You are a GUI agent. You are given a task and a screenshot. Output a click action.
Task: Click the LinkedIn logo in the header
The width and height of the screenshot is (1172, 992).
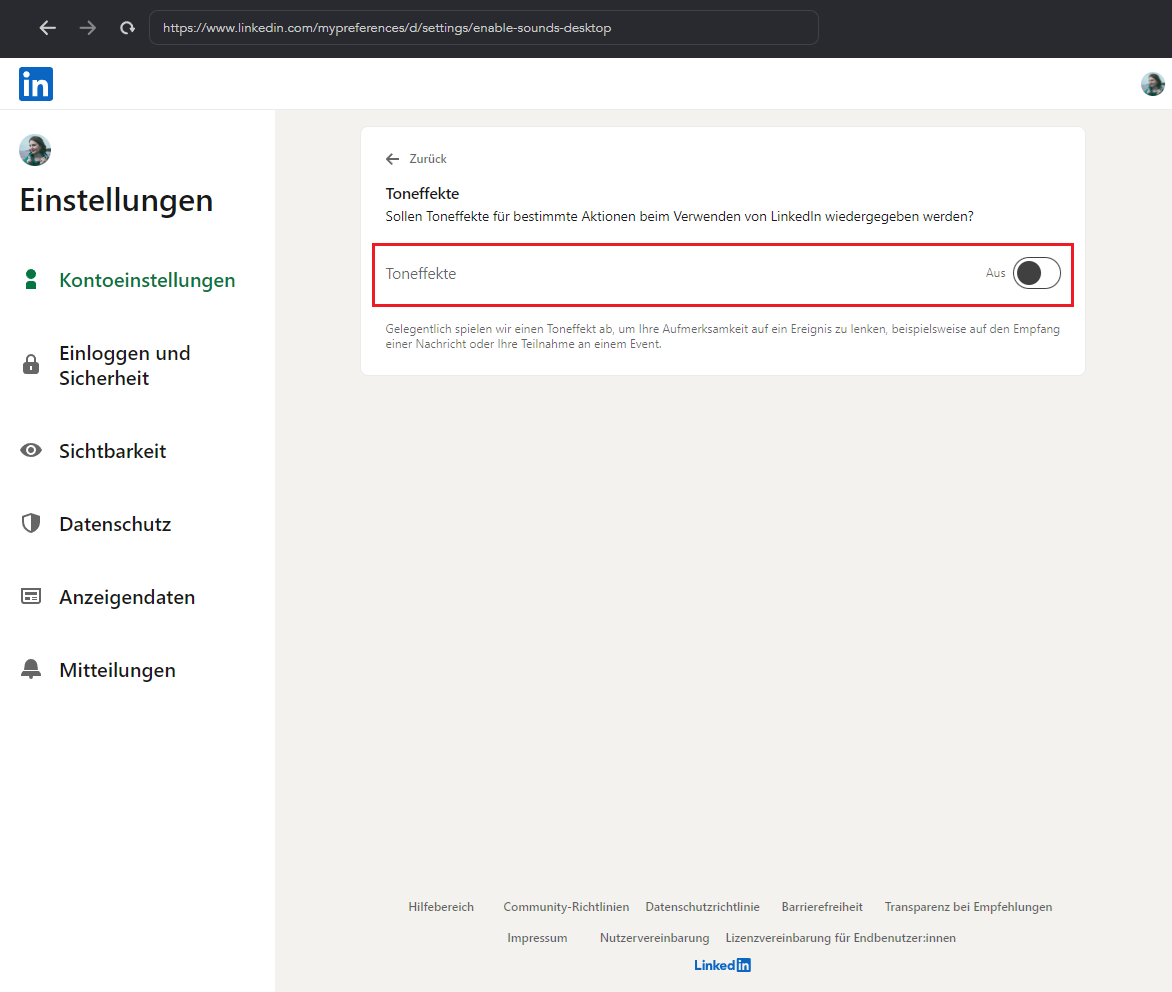click(x=36, y=84)
